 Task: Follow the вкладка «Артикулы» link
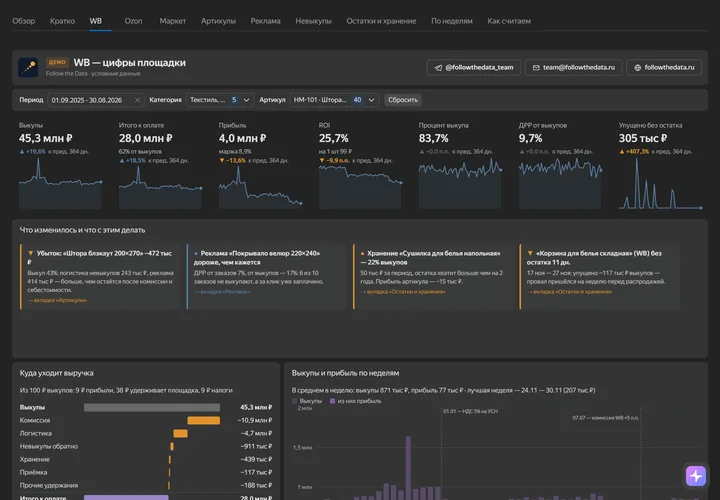click(57, 300)
